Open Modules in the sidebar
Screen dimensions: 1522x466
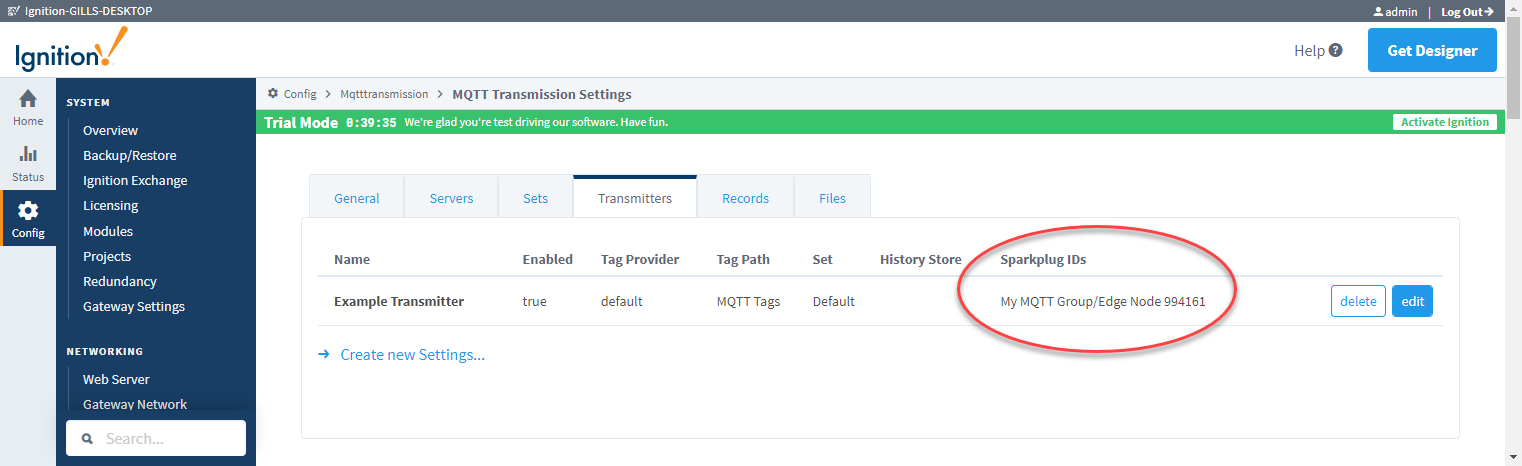pyautogui.click(x=108, y=231)
